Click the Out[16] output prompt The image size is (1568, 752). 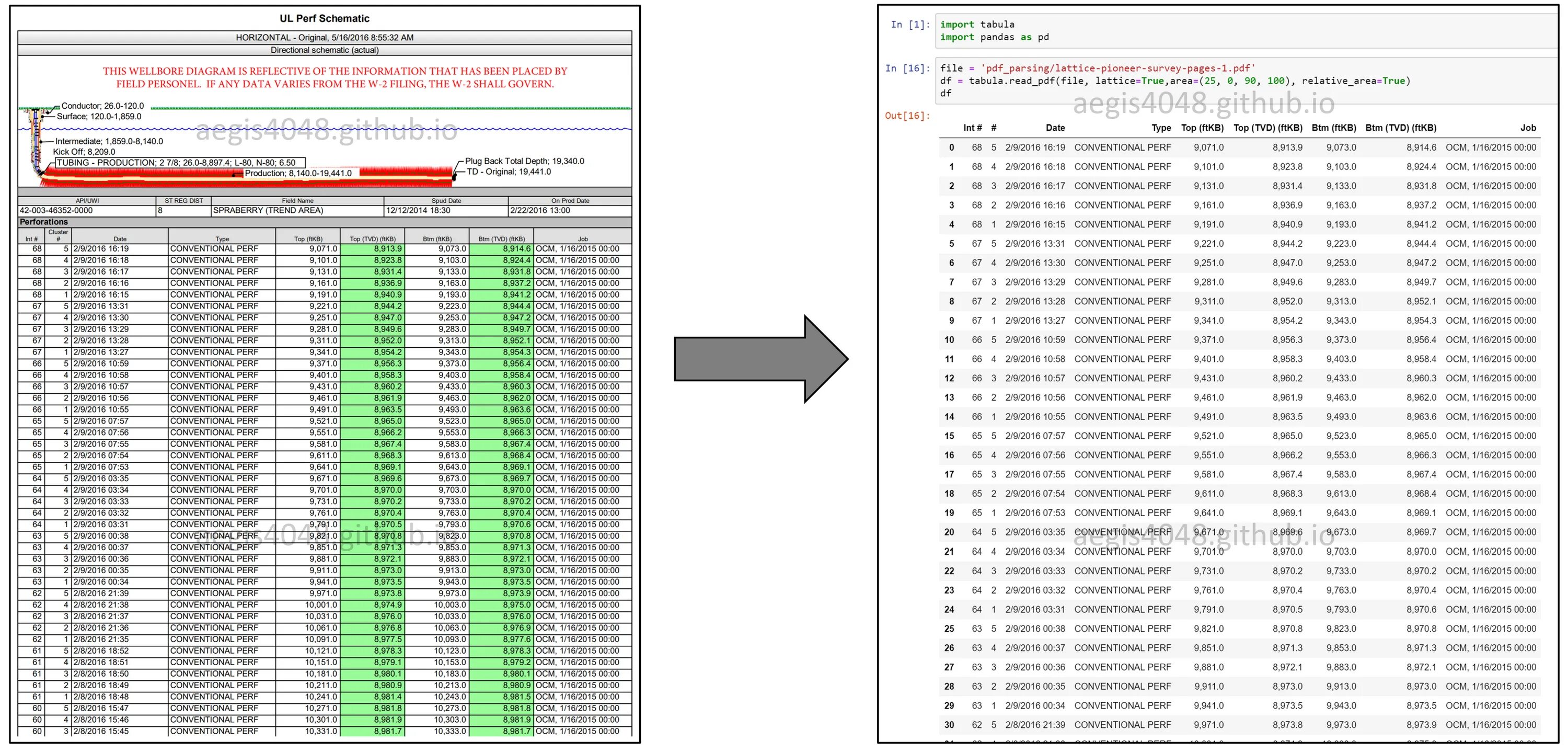click(907, 116)
